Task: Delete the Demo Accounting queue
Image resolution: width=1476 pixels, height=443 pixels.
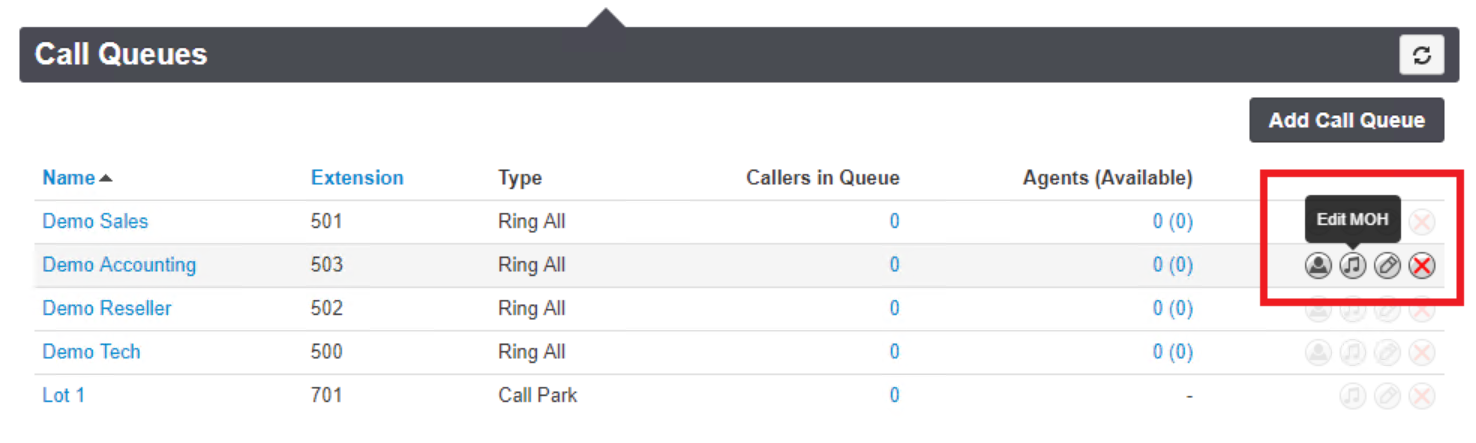Action: tap(1422, 266)
